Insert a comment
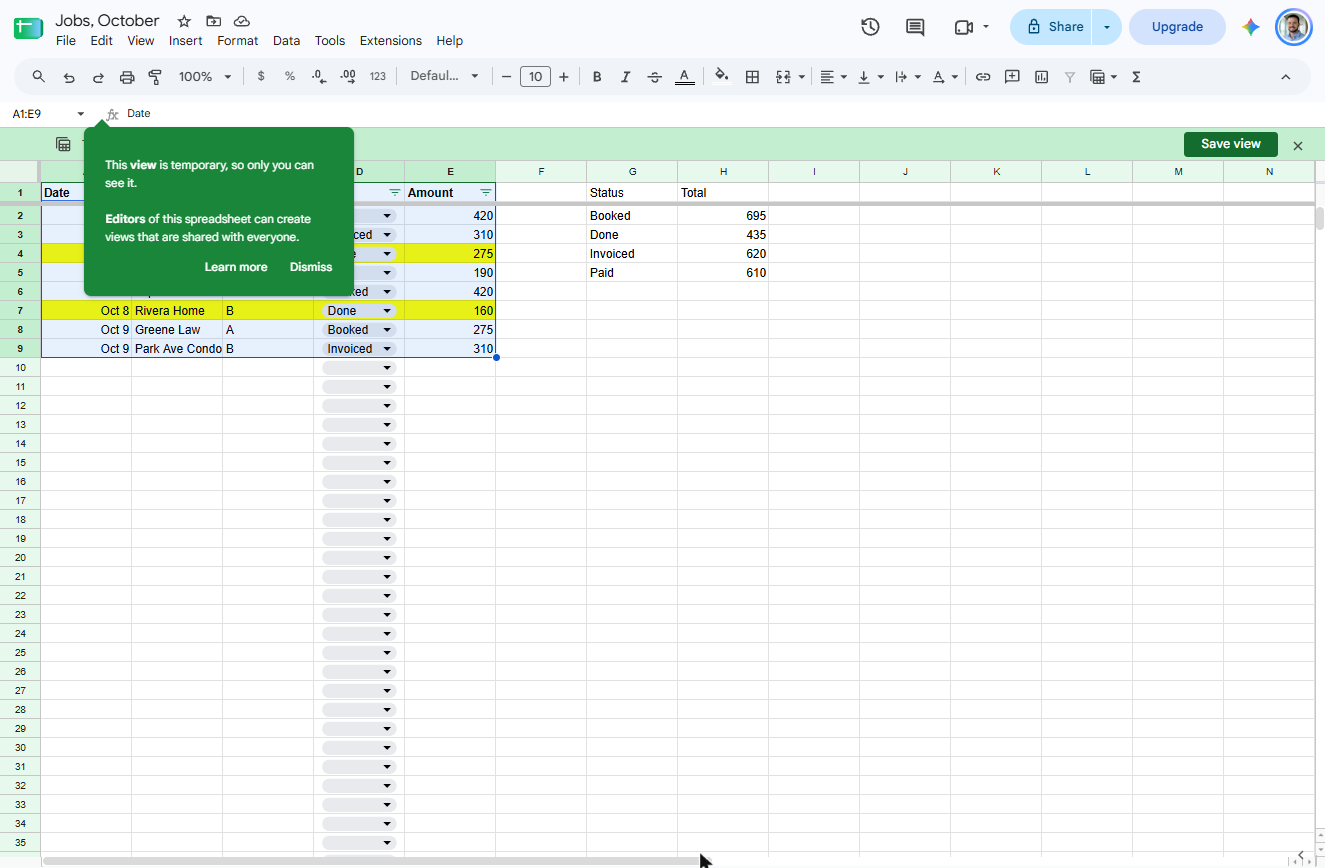 click(x=1012, y=77)
